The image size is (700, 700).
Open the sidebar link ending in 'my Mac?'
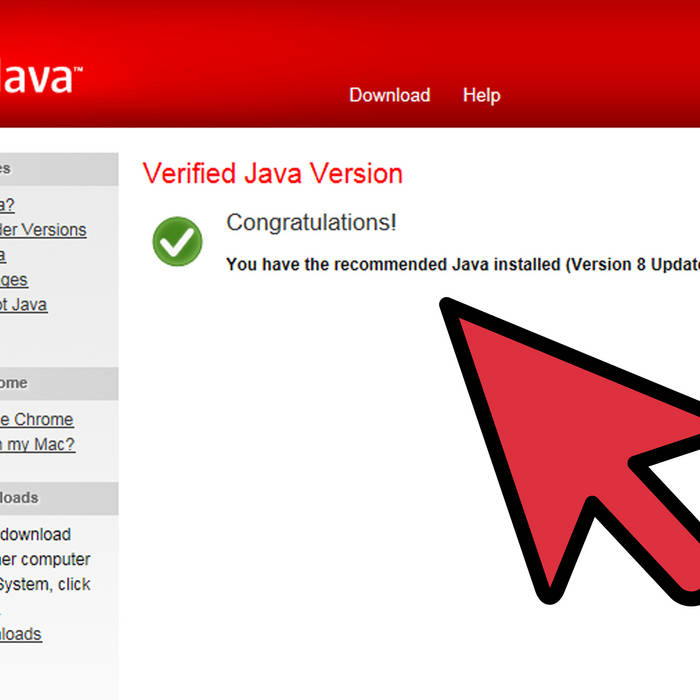click(38, 445)
